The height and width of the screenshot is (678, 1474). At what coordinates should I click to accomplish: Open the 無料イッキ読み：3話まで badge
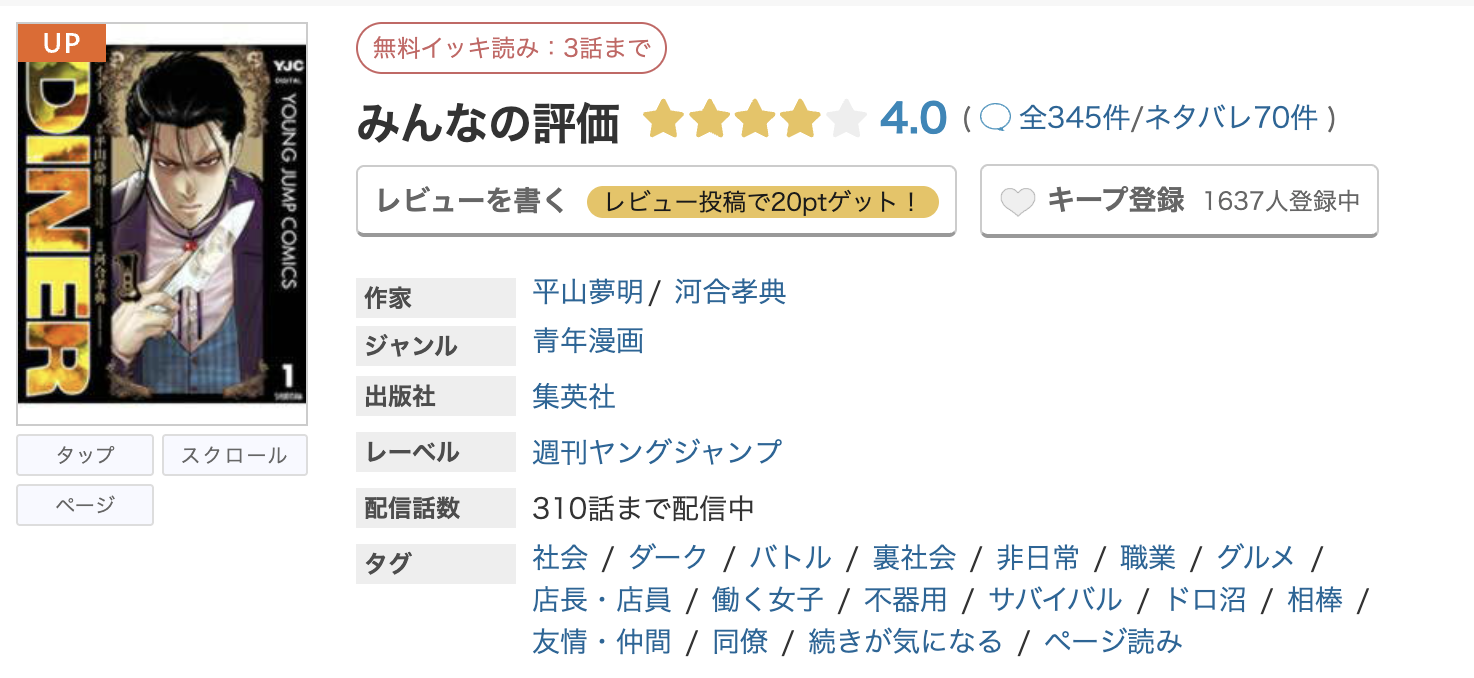[x=513, y=47]
